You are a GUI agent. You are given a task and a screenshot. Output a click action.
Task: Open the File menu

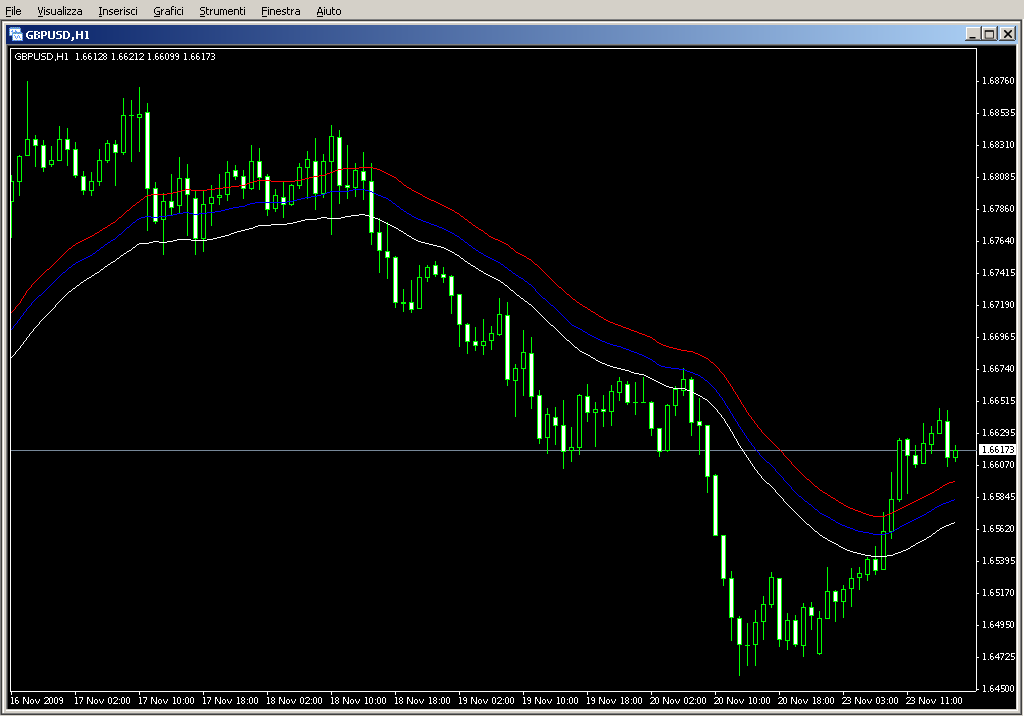pos(13,11)
